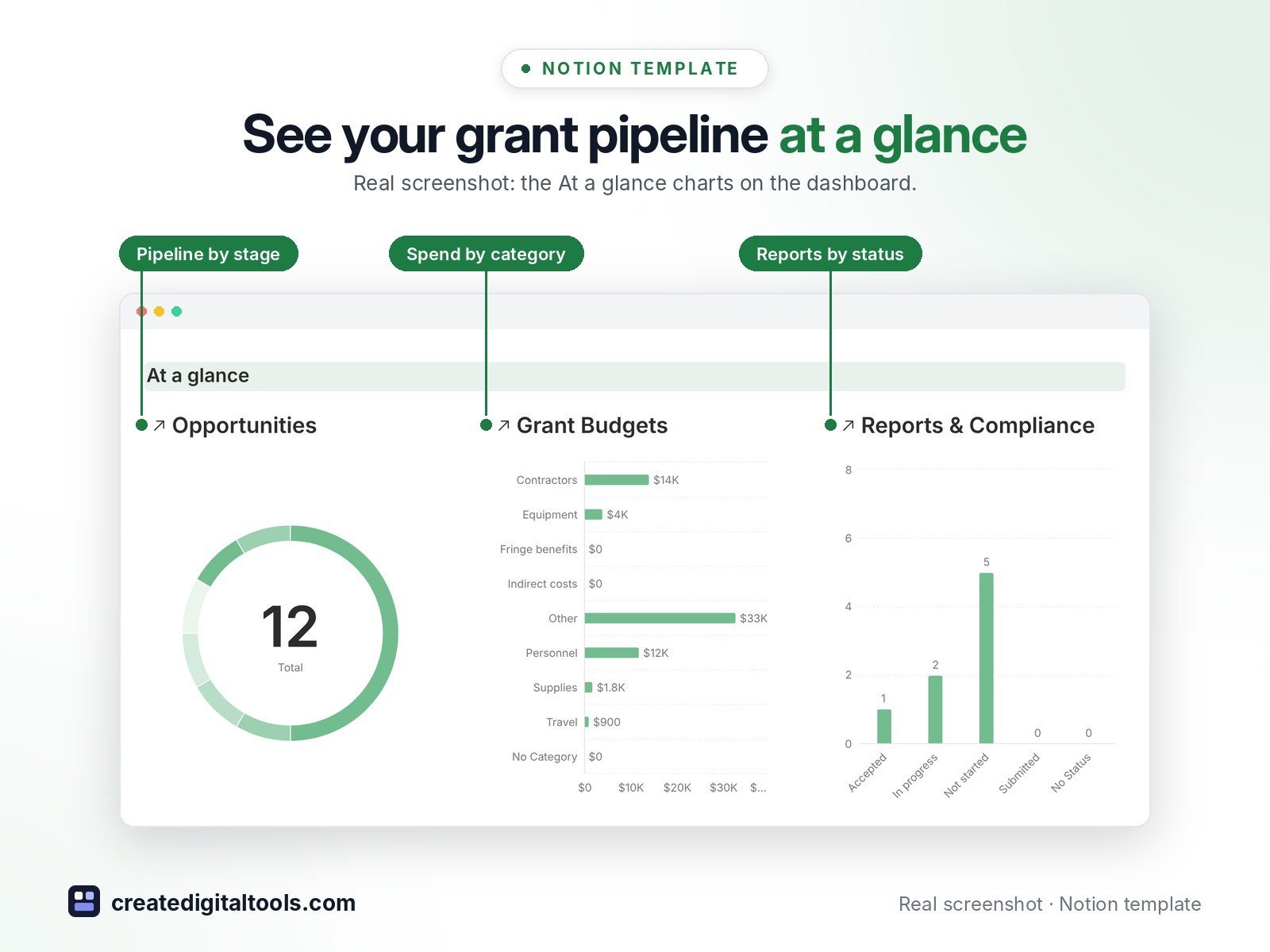1270x952 pixels.
Task: Click the Supplies category label
Action: pyautogui.click(x=556, y=687)
